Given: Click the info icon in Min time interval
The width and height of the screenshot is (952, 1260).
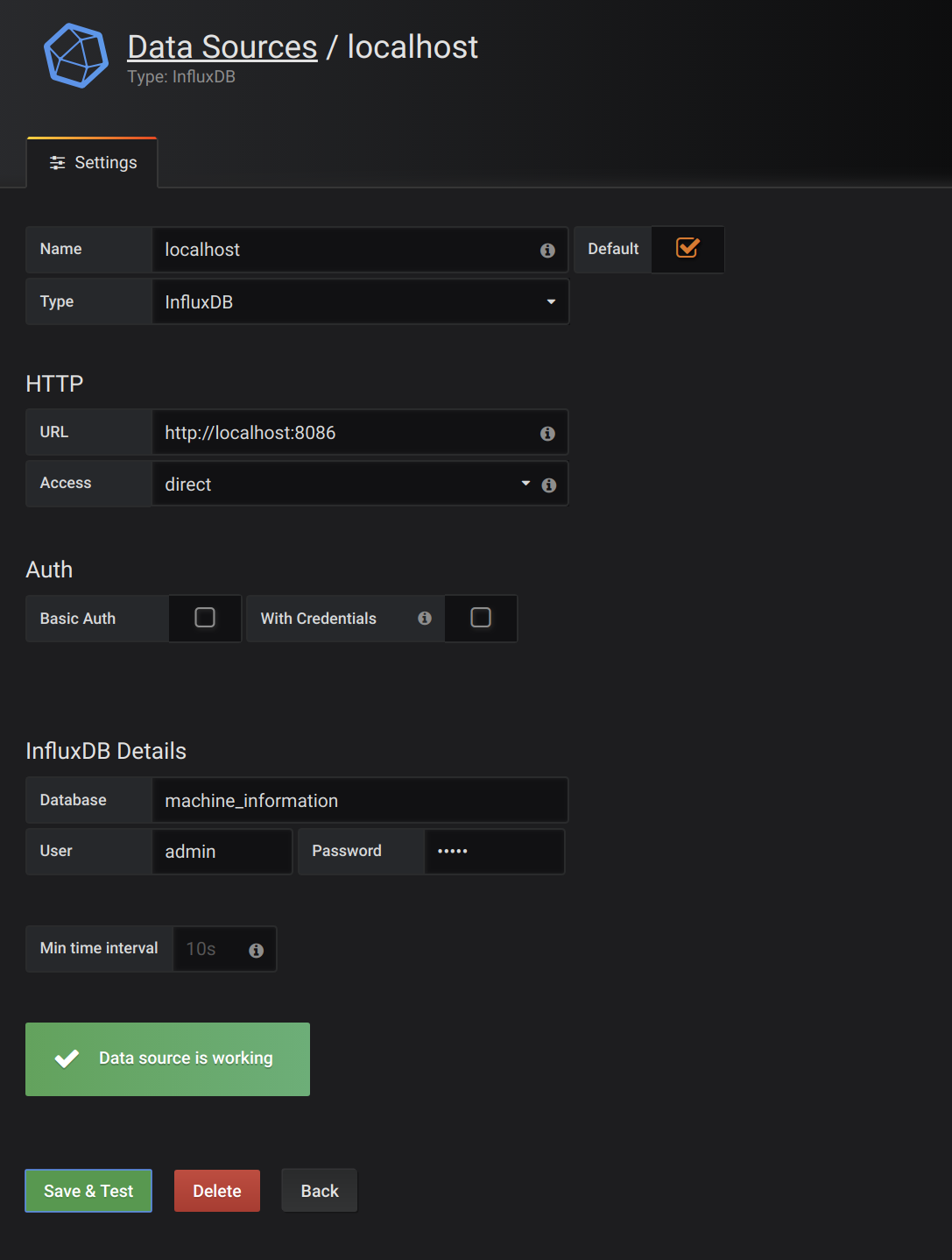Looking at the screenshot, I should tap(257, 951).
